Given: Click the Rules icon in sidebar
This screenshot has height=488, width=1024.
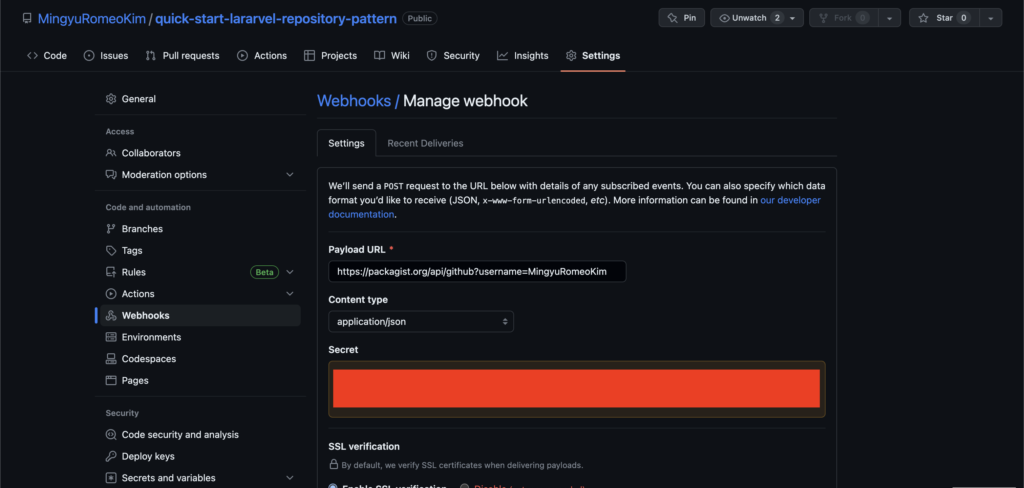Looking at the screenshot, I should coord(111,272).
